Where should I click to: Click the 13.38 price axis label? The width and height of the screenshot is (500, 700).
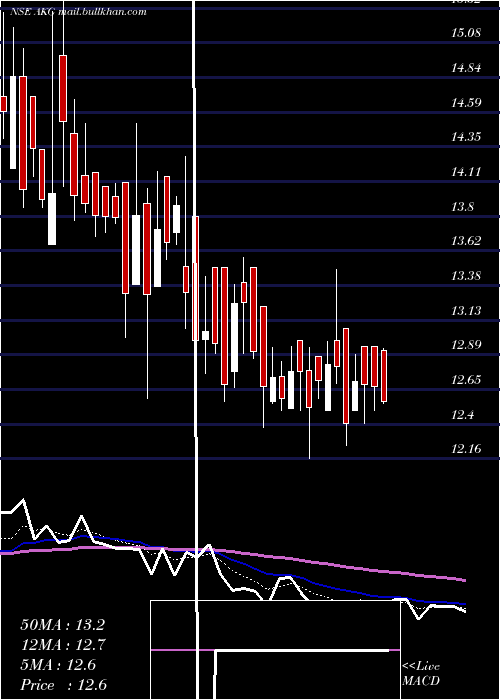(466, 276)
